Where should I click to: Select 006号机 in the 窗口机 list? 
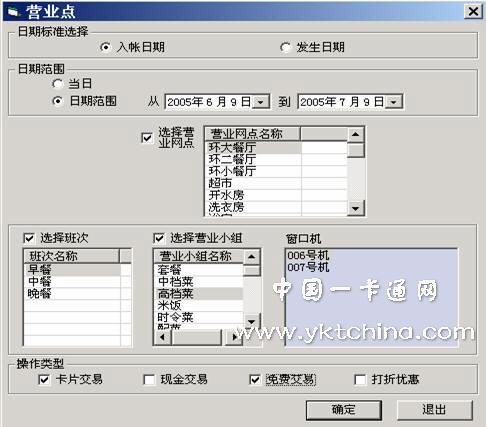[x=308, y=256]
